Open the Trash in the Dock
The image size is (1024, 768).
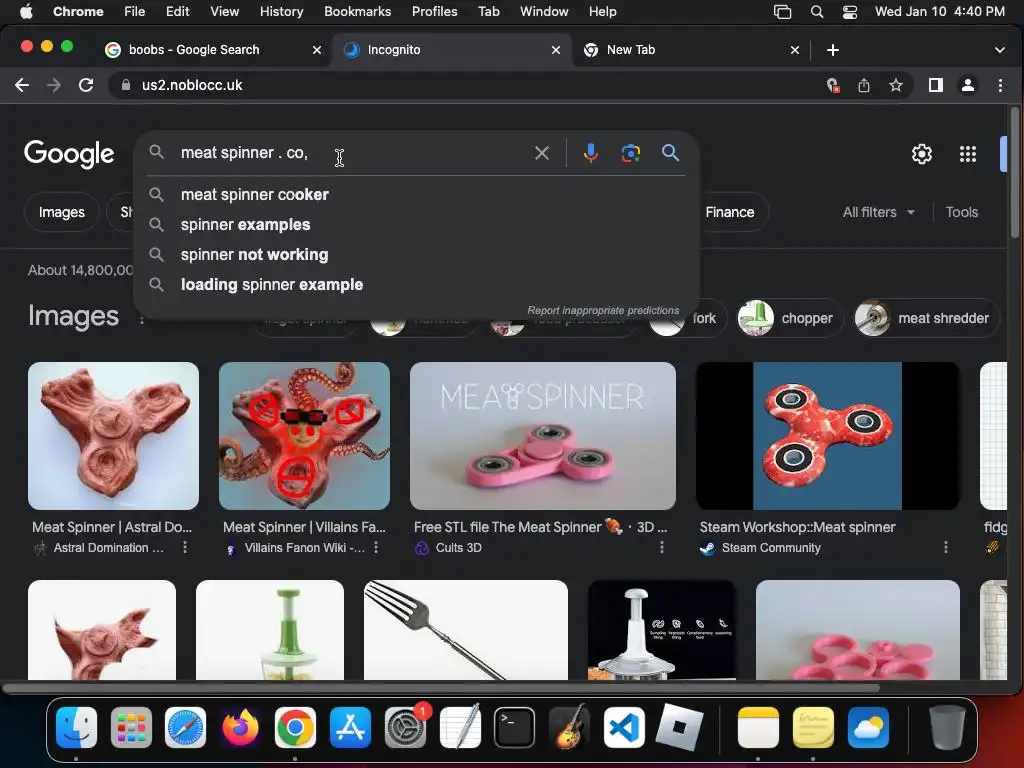tap(947, 727)
